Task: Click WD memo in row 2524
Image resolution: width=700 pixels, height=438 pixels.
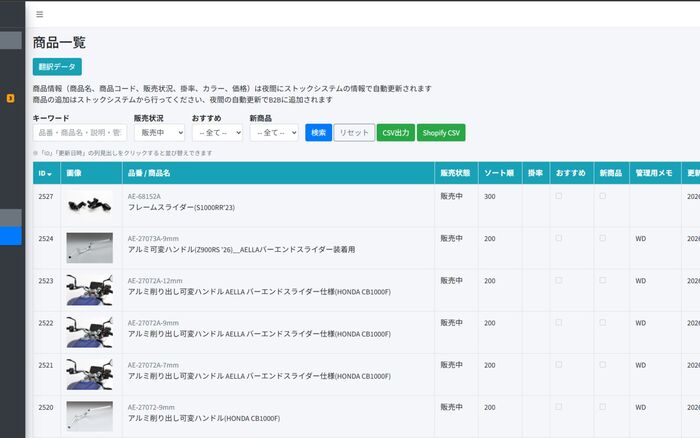Action: point(641,239)
